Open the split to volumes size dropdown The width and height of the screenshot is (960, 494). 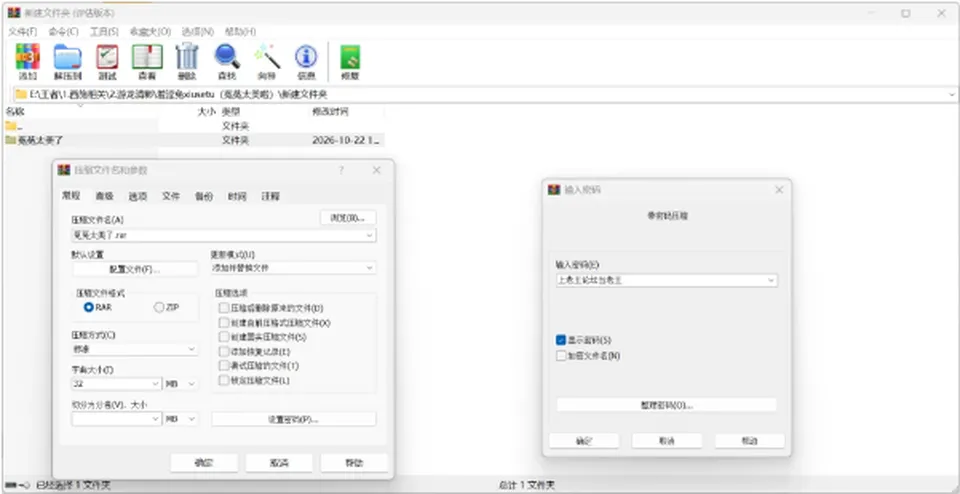point(155,419)
